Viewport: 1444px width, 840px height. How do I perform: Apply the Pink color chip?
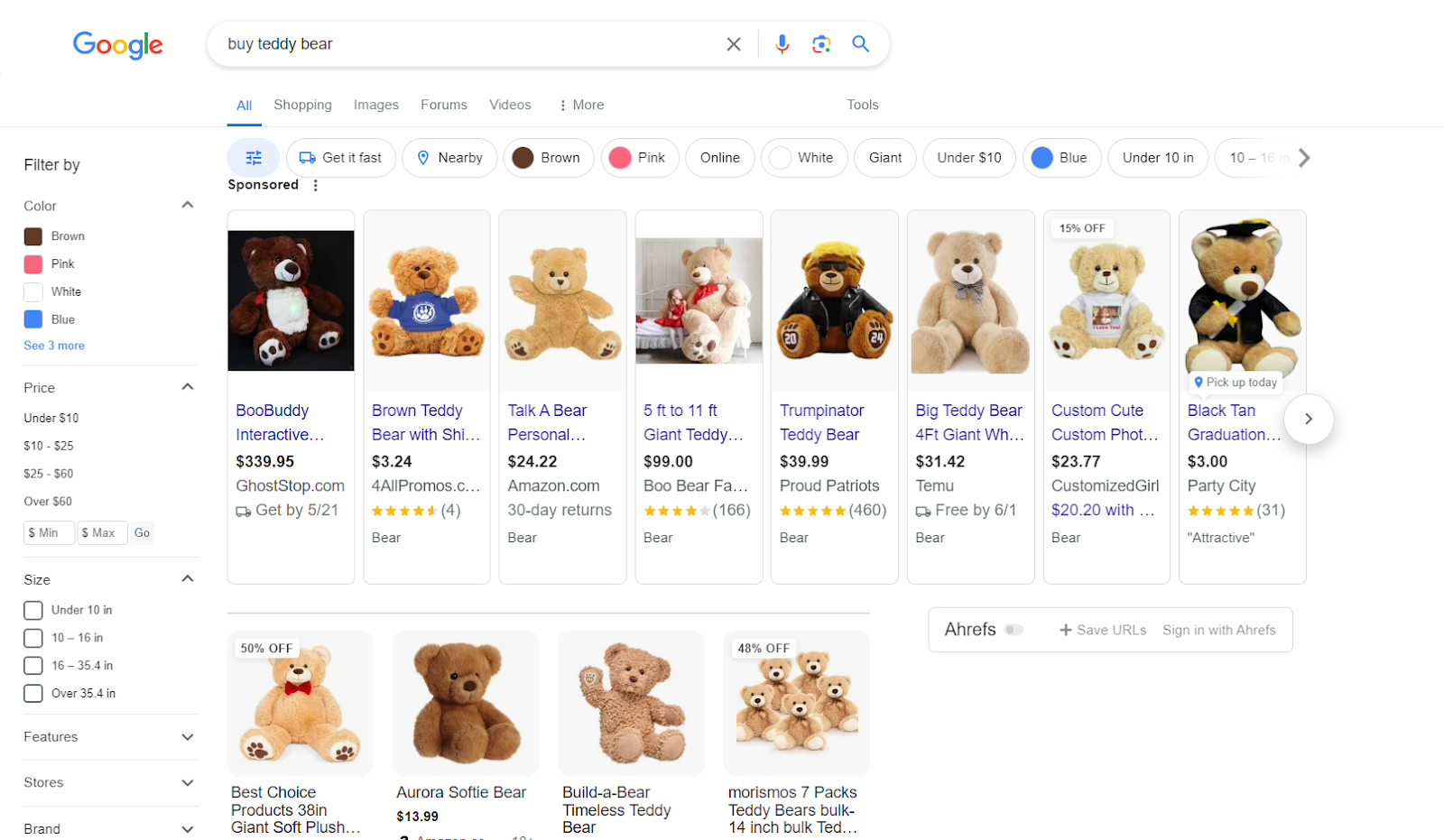point(640,158)
